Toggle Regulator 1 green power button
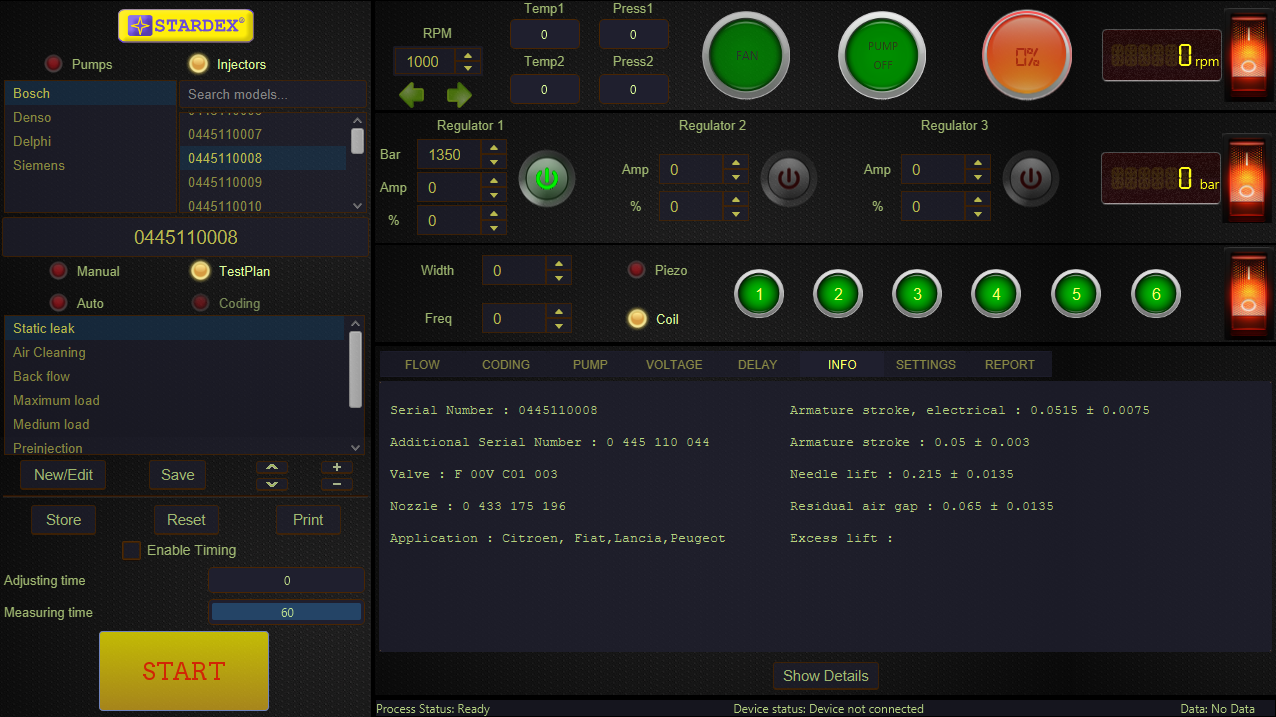Image resolution: width=1276 pixels, height=717 pixels. coord(546,179)
